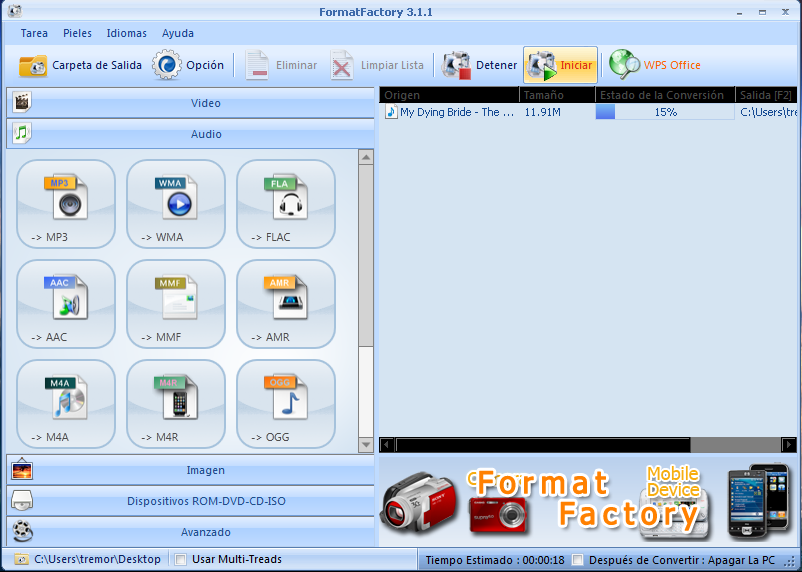Start conversion with the Iniciar button
The width and height of the screenshot is (802, 572).
(x=560, y=65)
